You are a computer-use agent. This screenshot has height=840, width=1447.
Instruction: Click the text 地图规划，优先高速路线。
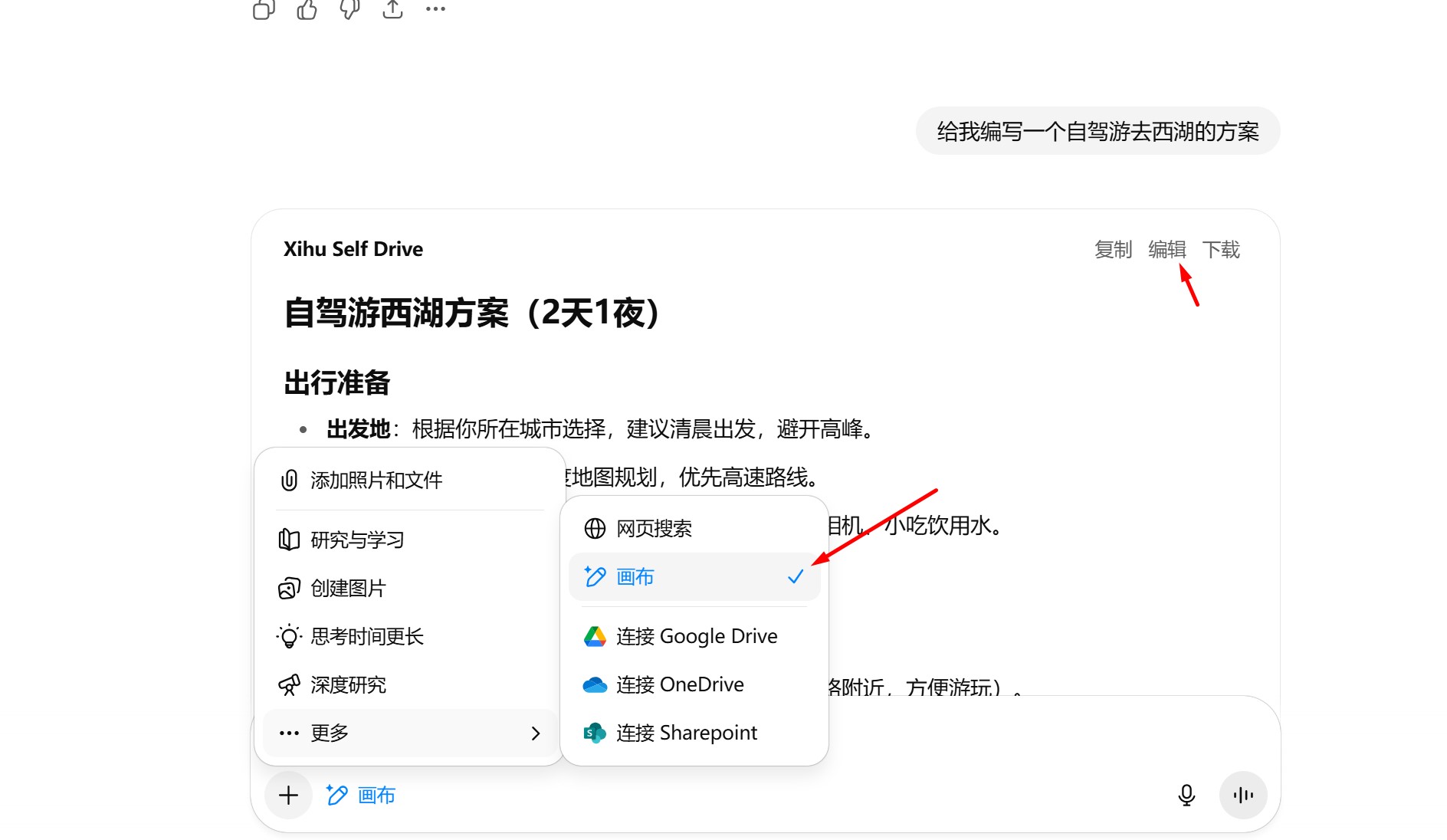click(x=695, y=477)
